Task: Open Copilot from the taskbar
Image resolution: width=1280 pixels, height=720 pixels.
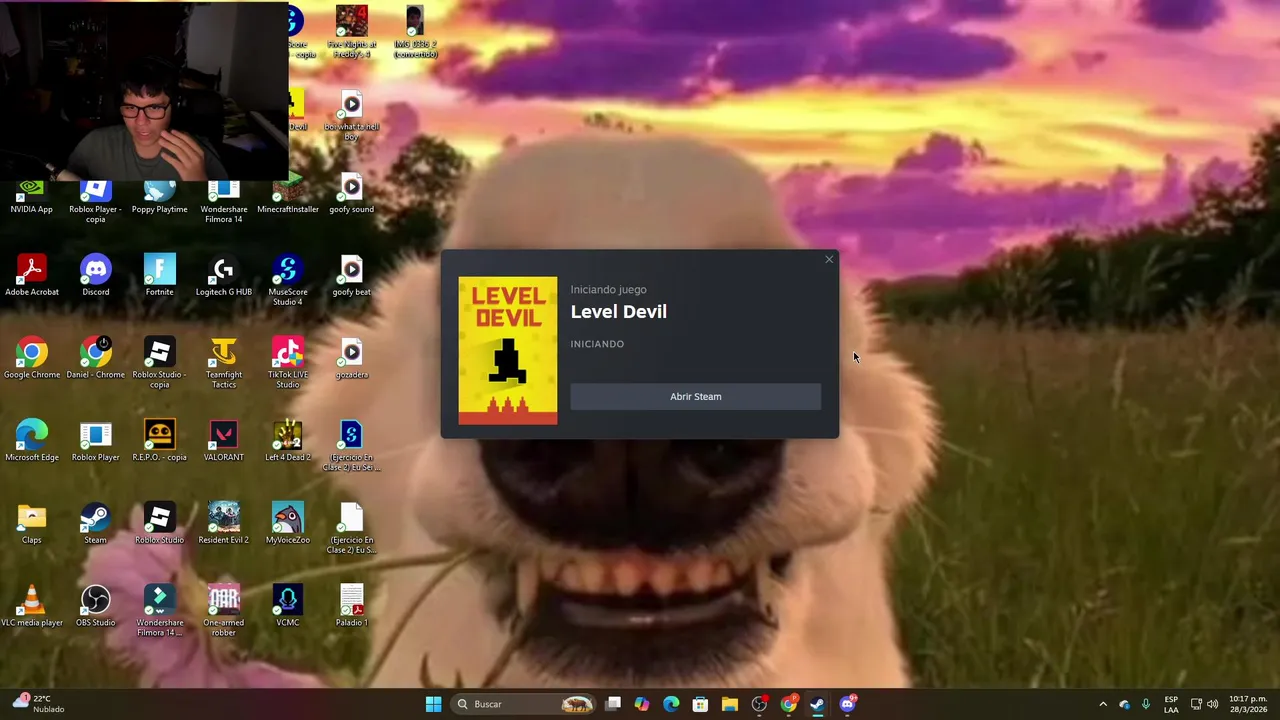Action: point(642,704)
